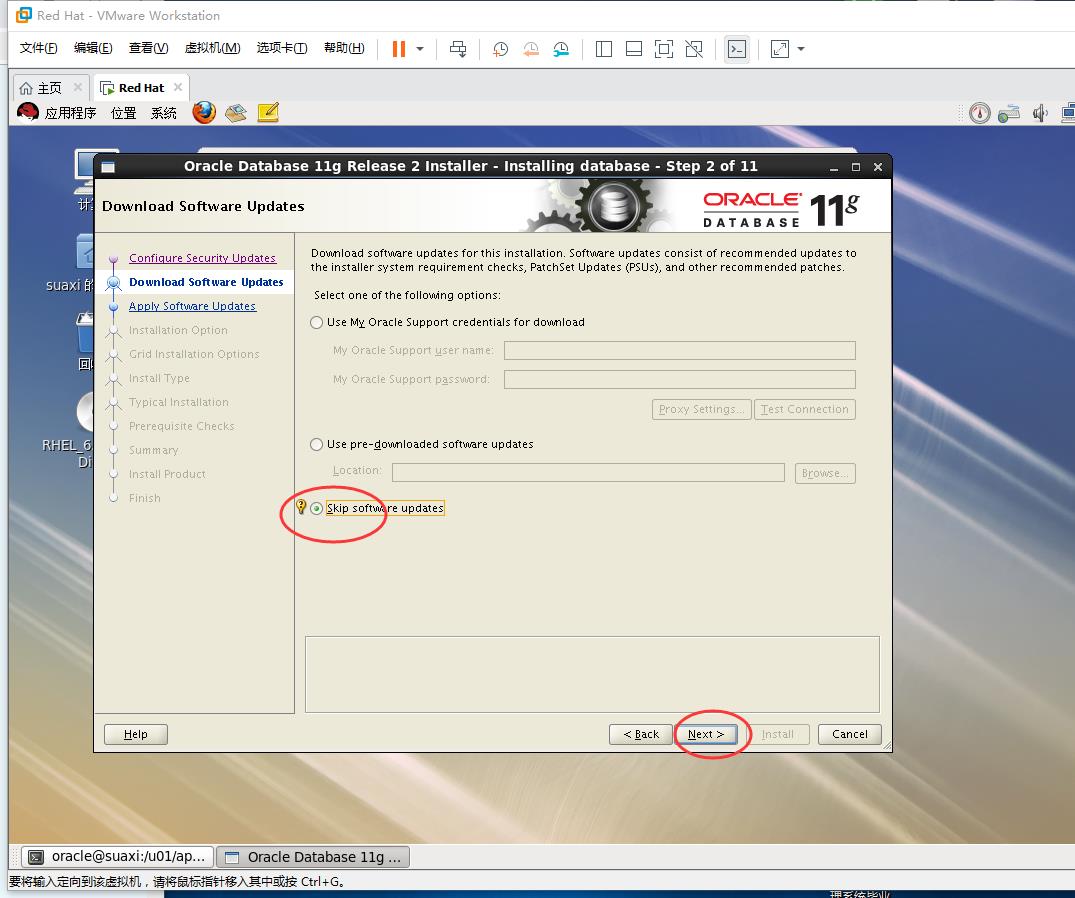The width and height of the screenshot is (1075, 898).
Task: Select the Skip software updates option
Action: (x=316, y=508)
